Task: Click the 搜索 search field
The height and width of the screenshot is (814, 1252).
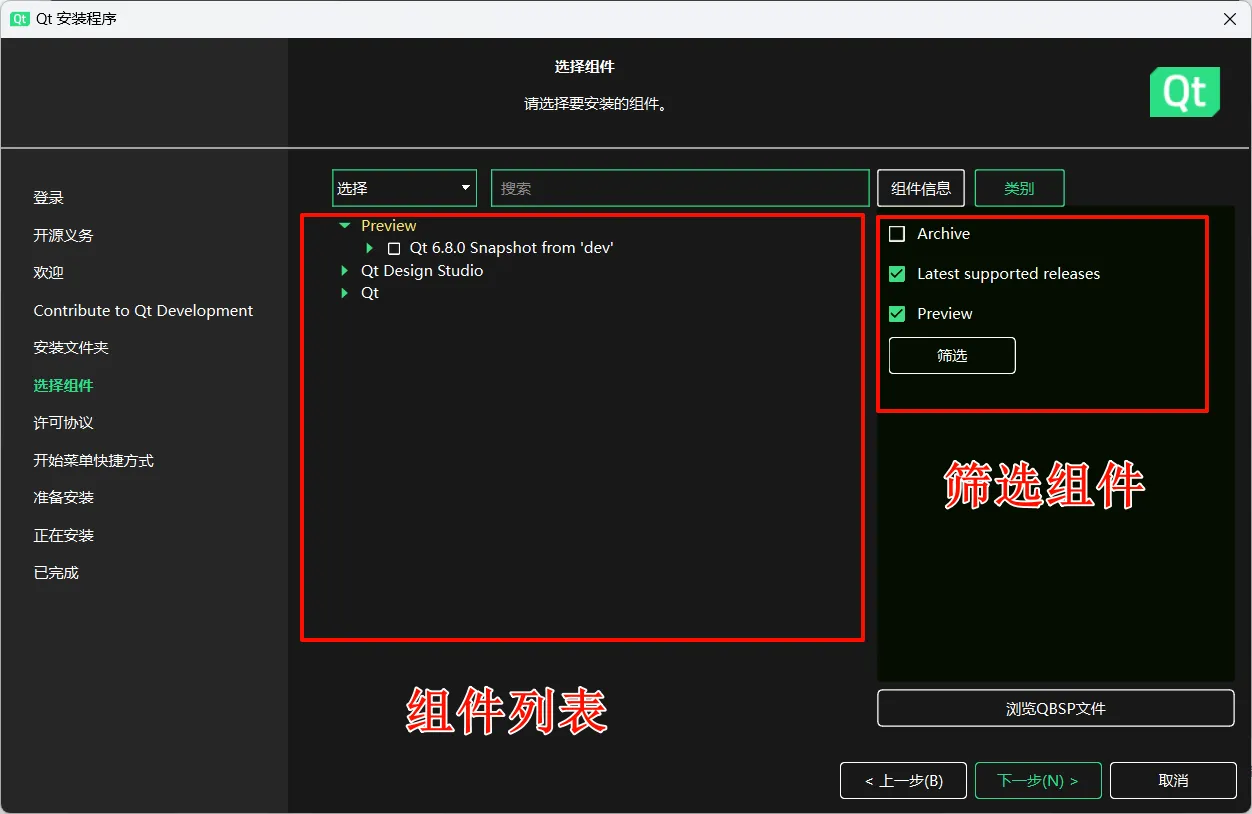Action: pyautogui.click(x=679, y=188)
